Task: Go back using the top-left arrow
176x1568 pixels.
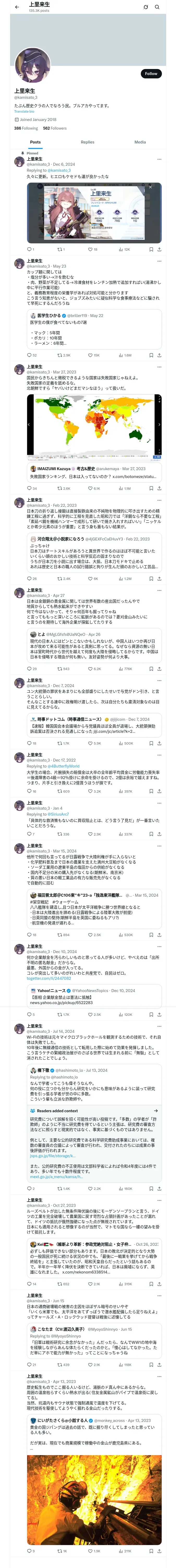Action: (17, 7)
